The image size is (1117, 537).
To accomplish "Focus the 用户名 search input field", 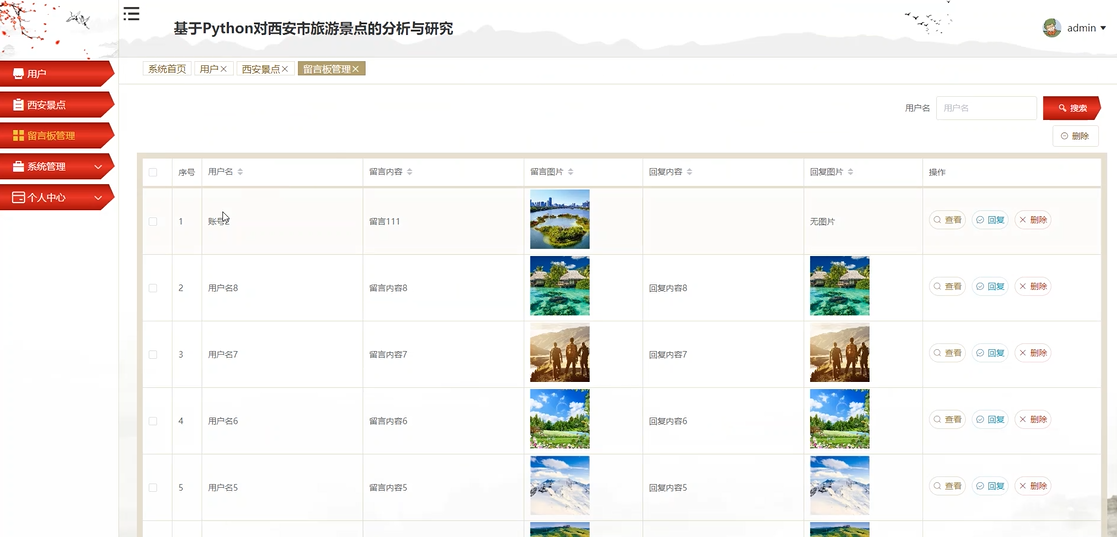I will tap(986, 108).
